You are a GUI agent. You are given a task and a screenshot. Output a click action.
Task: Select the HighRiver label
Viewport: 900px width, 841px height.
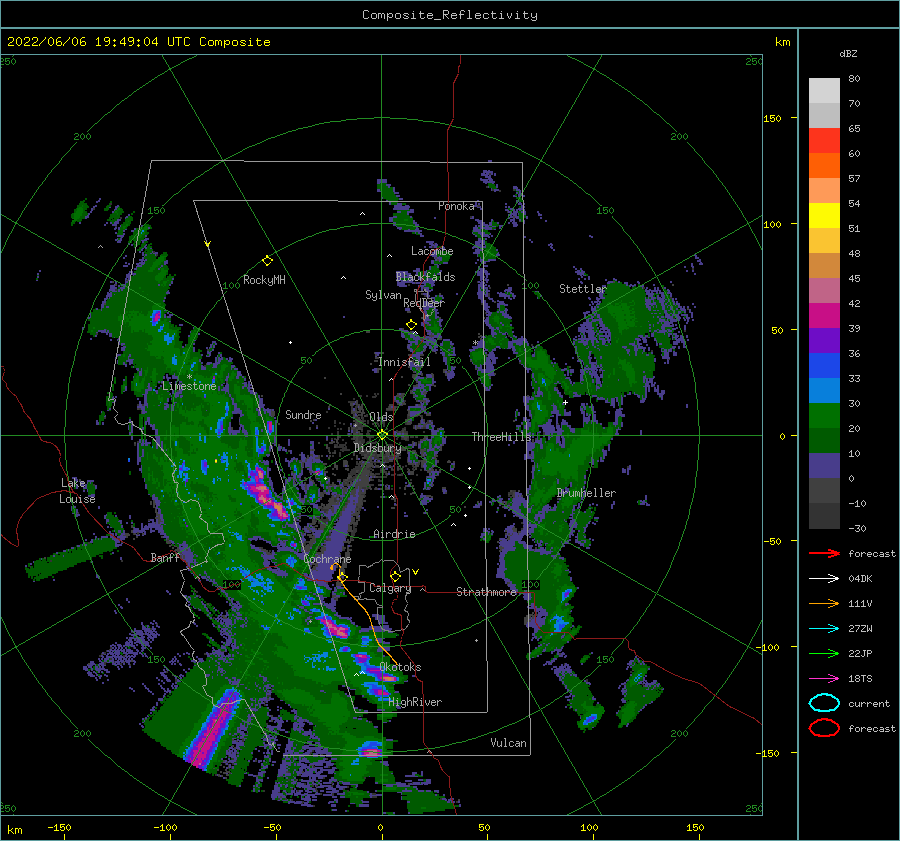[415, 702]
